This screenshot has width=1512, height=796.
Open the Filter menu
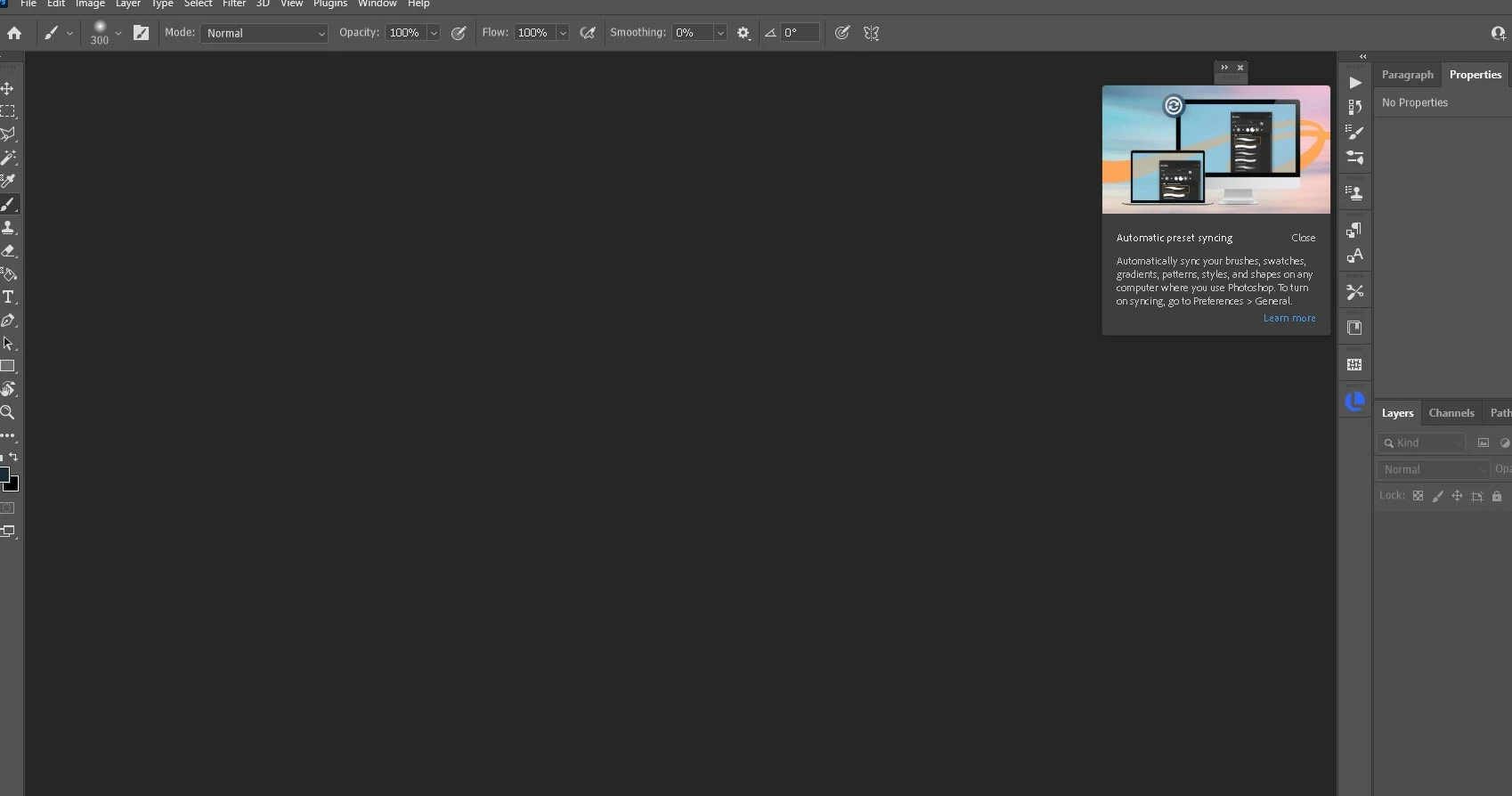[234, 4]
